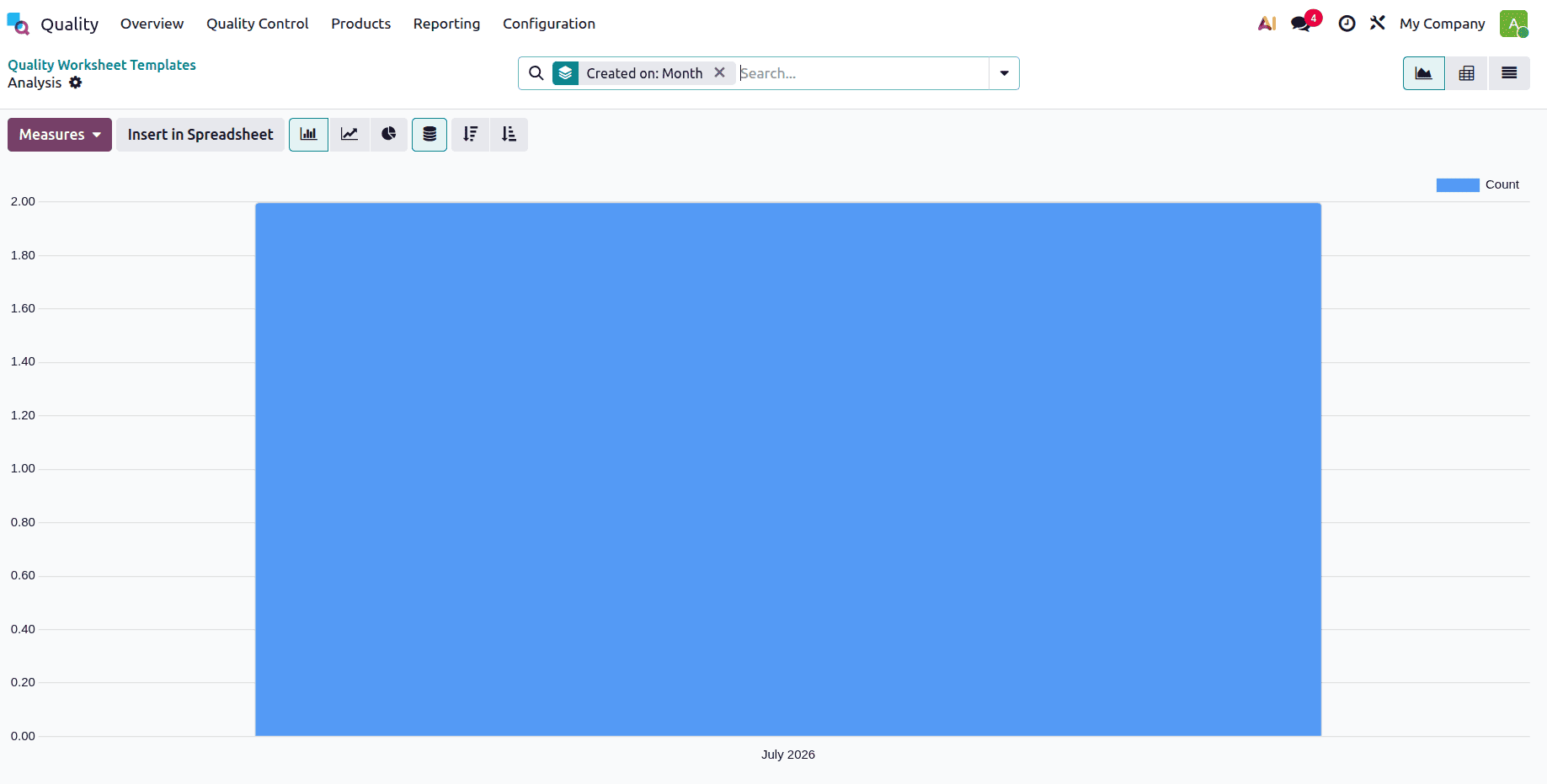Click the Count legend label
Screen dimensions: 1547x784
[x=1502, y=184]
